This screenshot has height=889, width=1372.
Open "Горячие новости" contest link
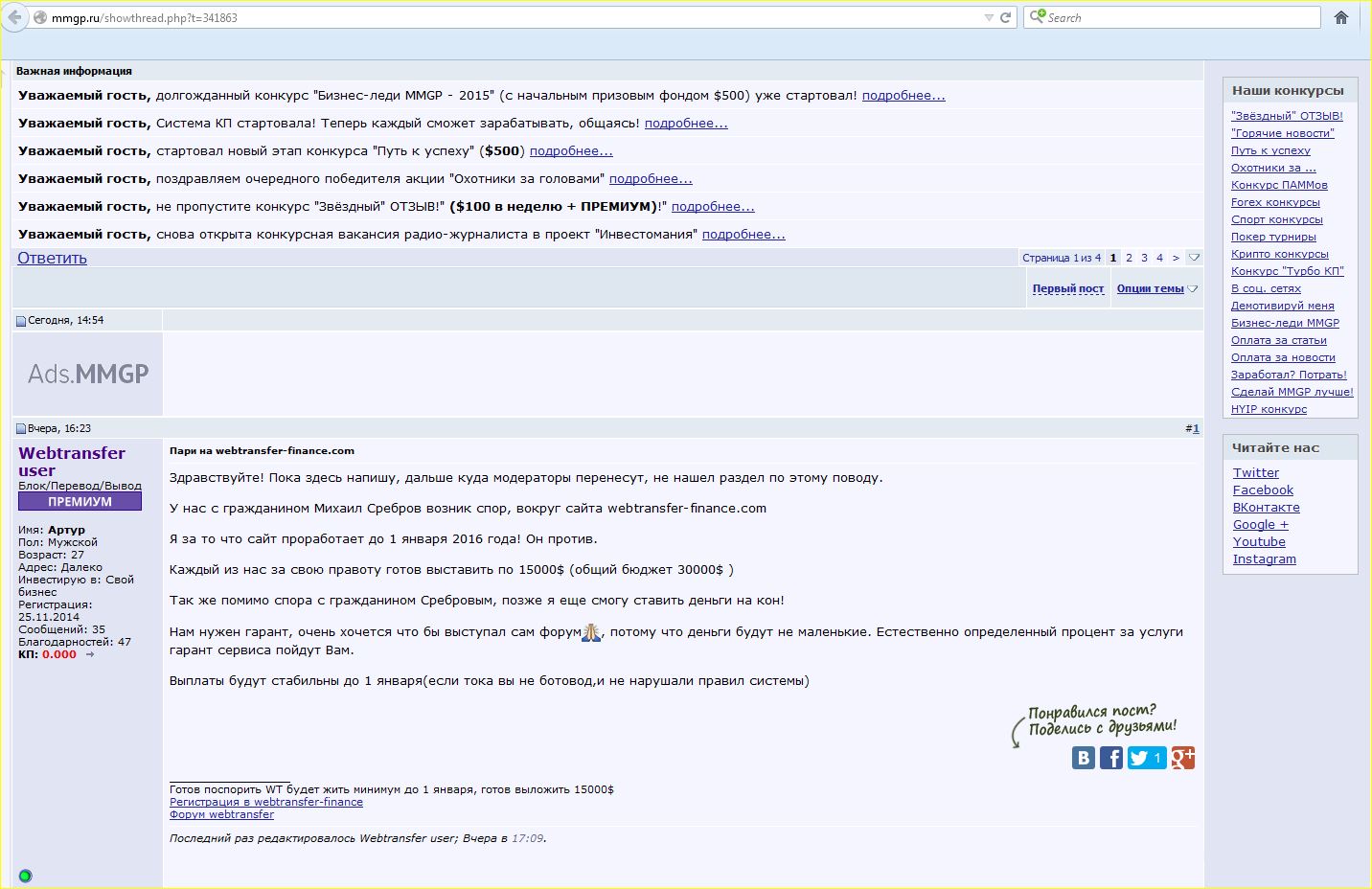1282,133
